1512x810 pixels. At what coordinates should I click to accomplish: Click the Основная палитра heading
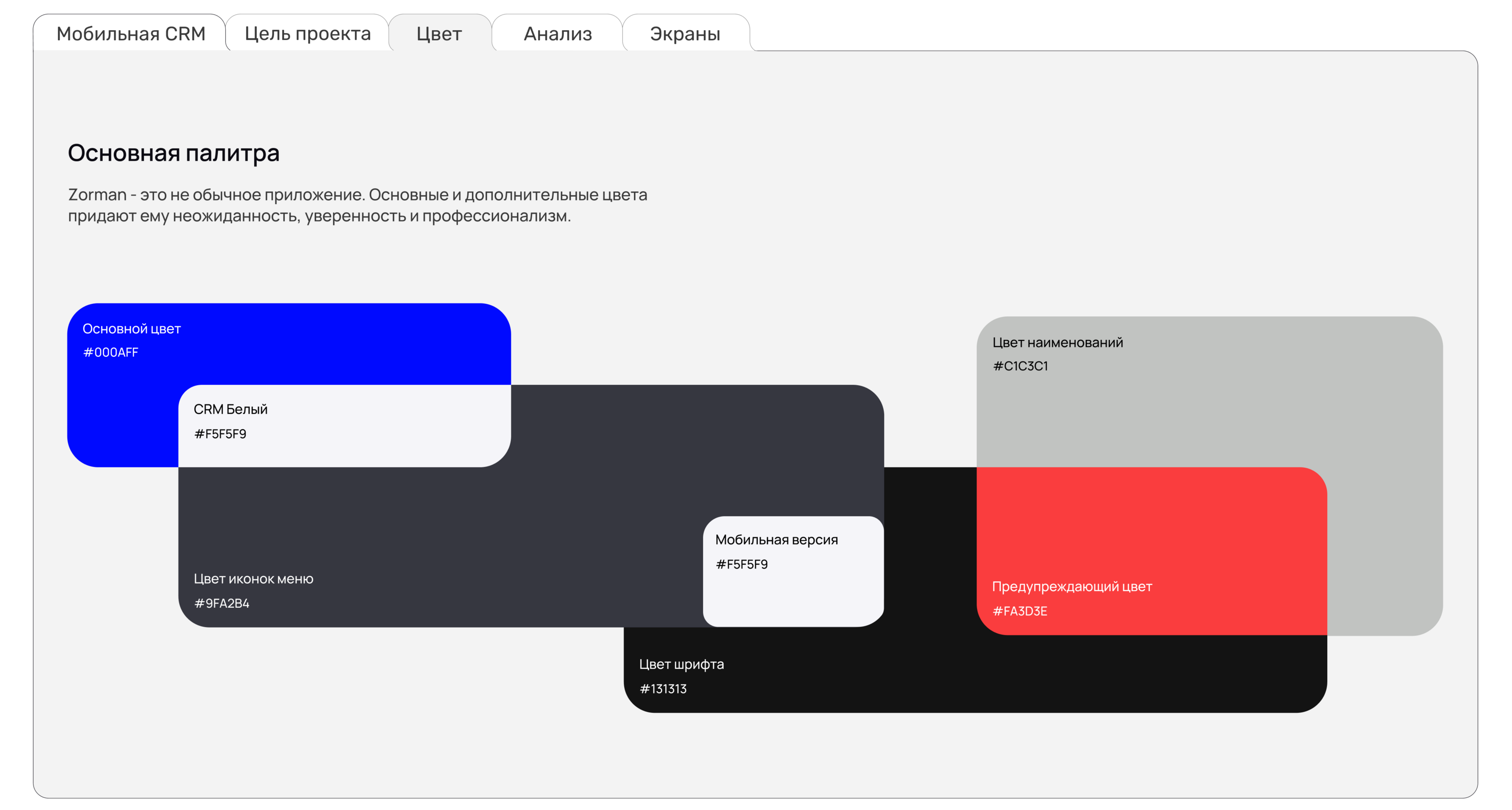tap(173, 153)
